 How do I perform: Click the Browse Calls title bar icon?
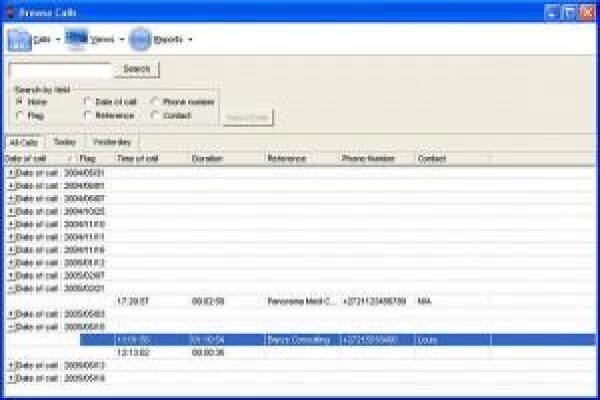point(10,13)
